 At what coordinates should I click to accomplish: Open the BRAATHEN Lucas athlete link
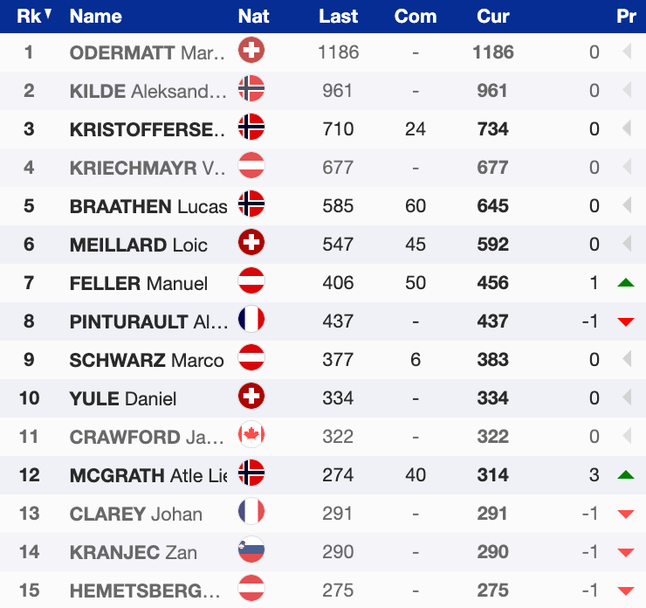(148, 206)
